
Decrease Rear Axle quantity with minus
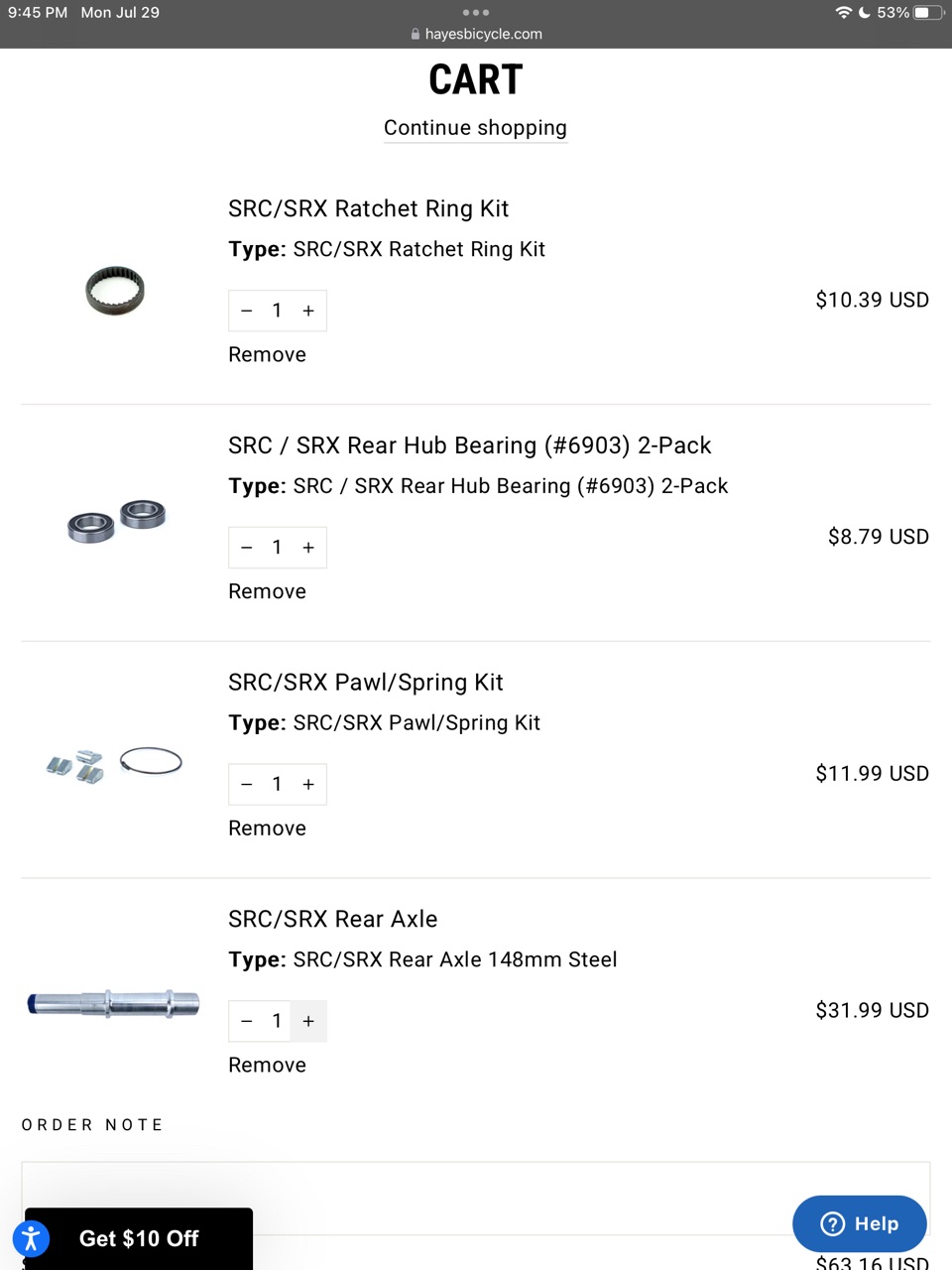click(x=247, y=1021)
